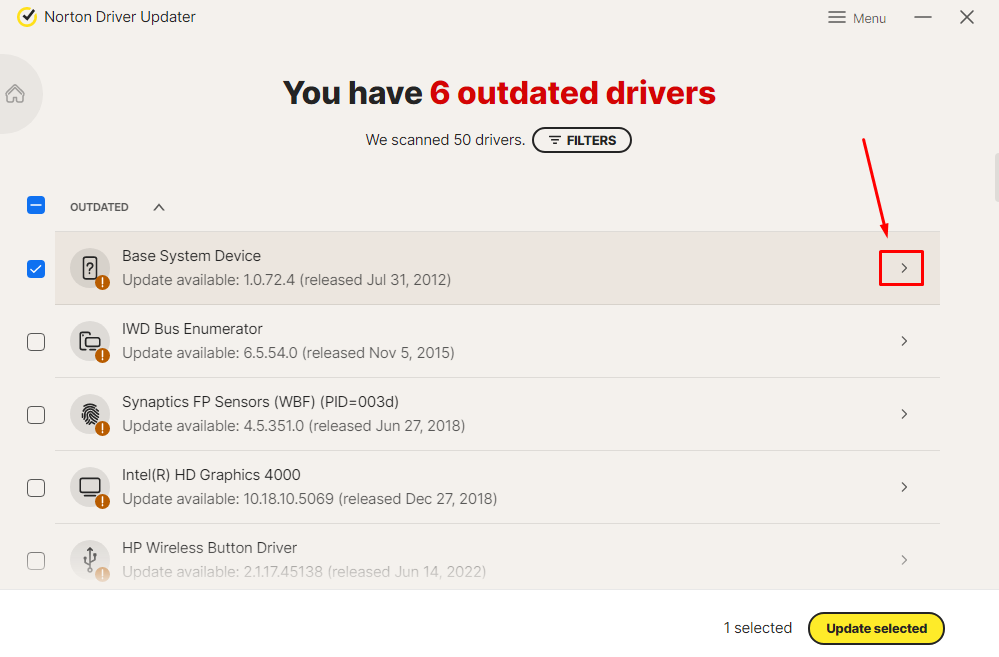Click the HP Wireless Button Driver title

tap(210, 548)
